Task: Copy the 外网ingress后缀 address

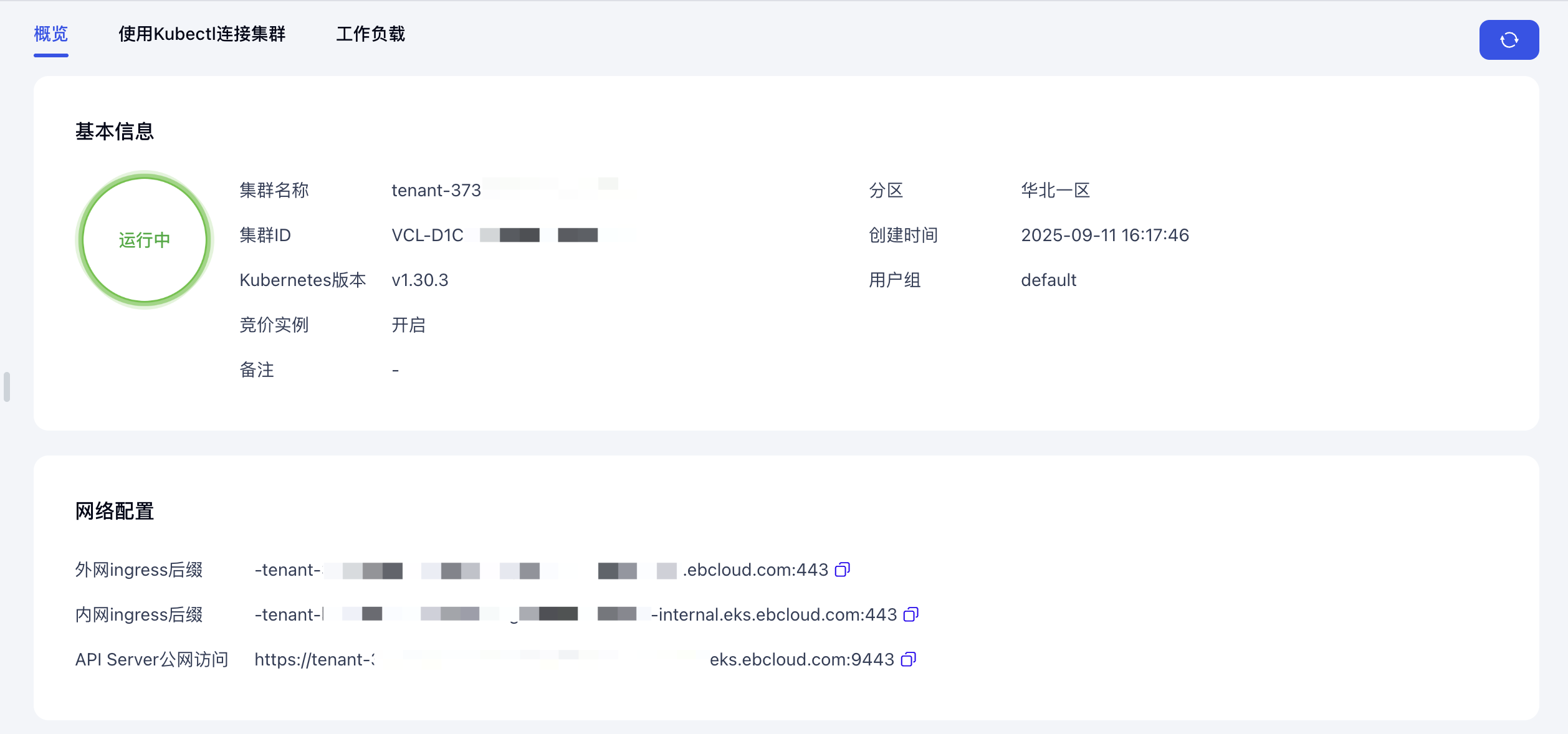Action: 842,570
